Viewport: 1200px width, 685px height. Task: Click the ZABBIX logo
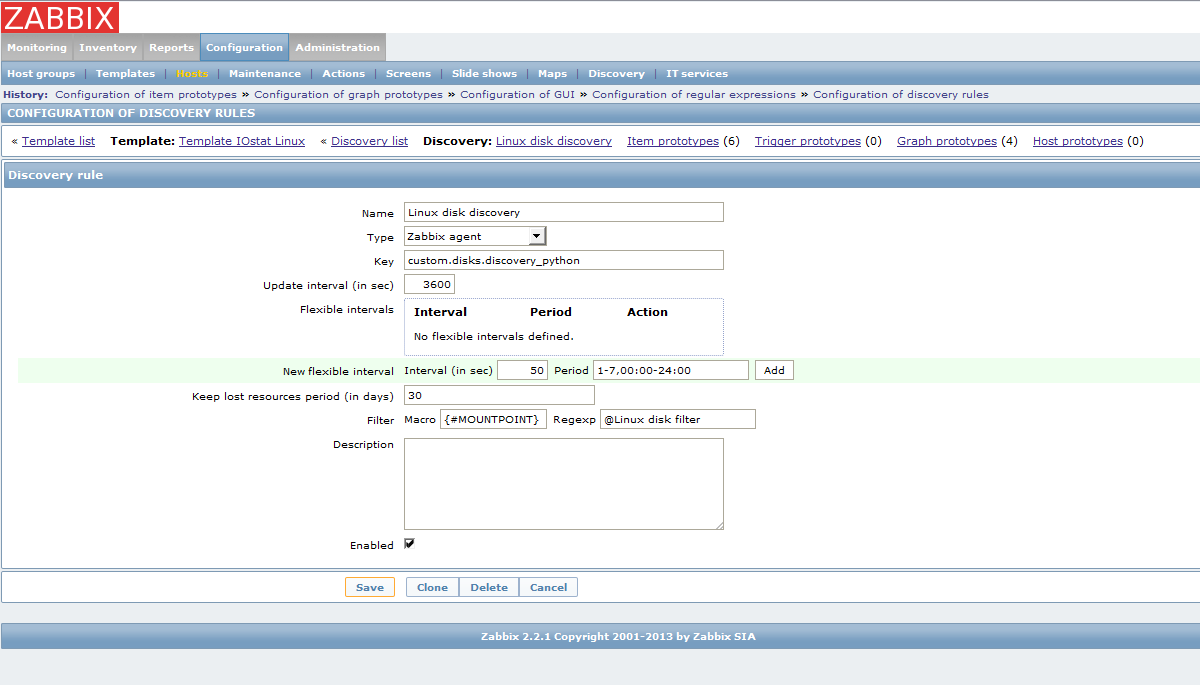click(61, 17)
